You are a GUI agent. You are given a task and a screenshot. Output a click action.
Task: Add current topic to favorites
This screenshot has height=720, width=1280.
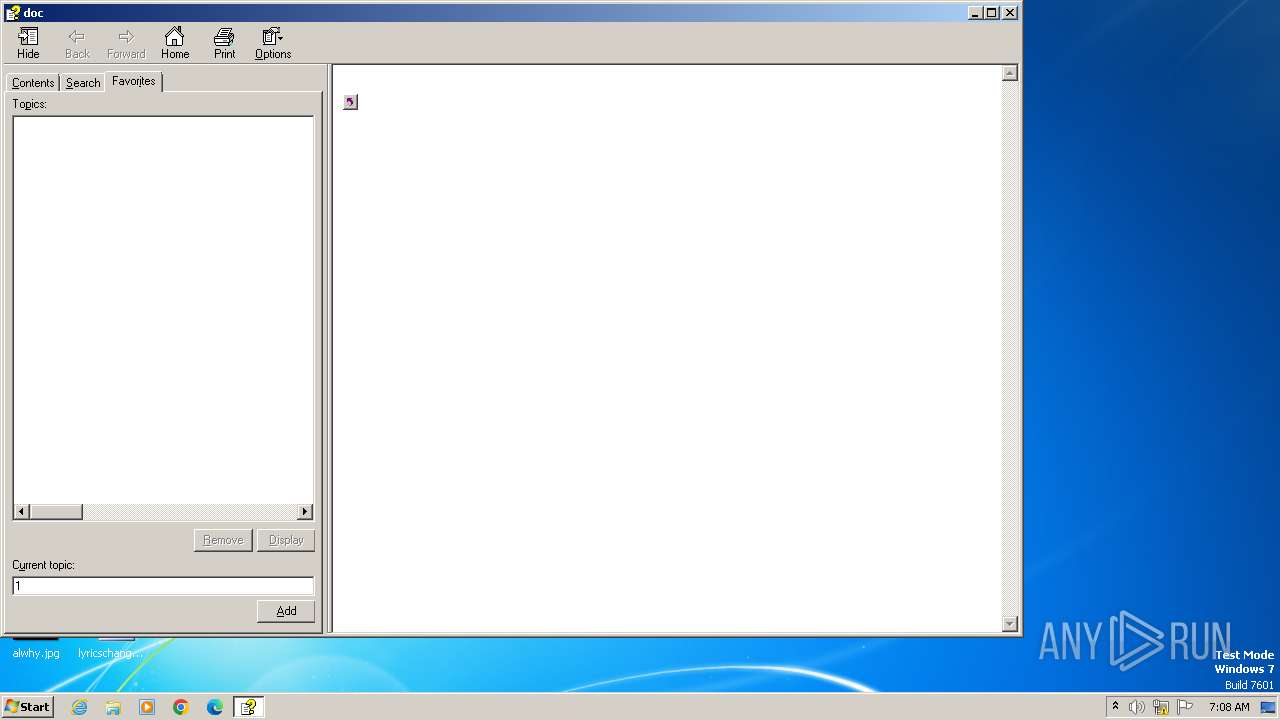(x=286, y=611)
